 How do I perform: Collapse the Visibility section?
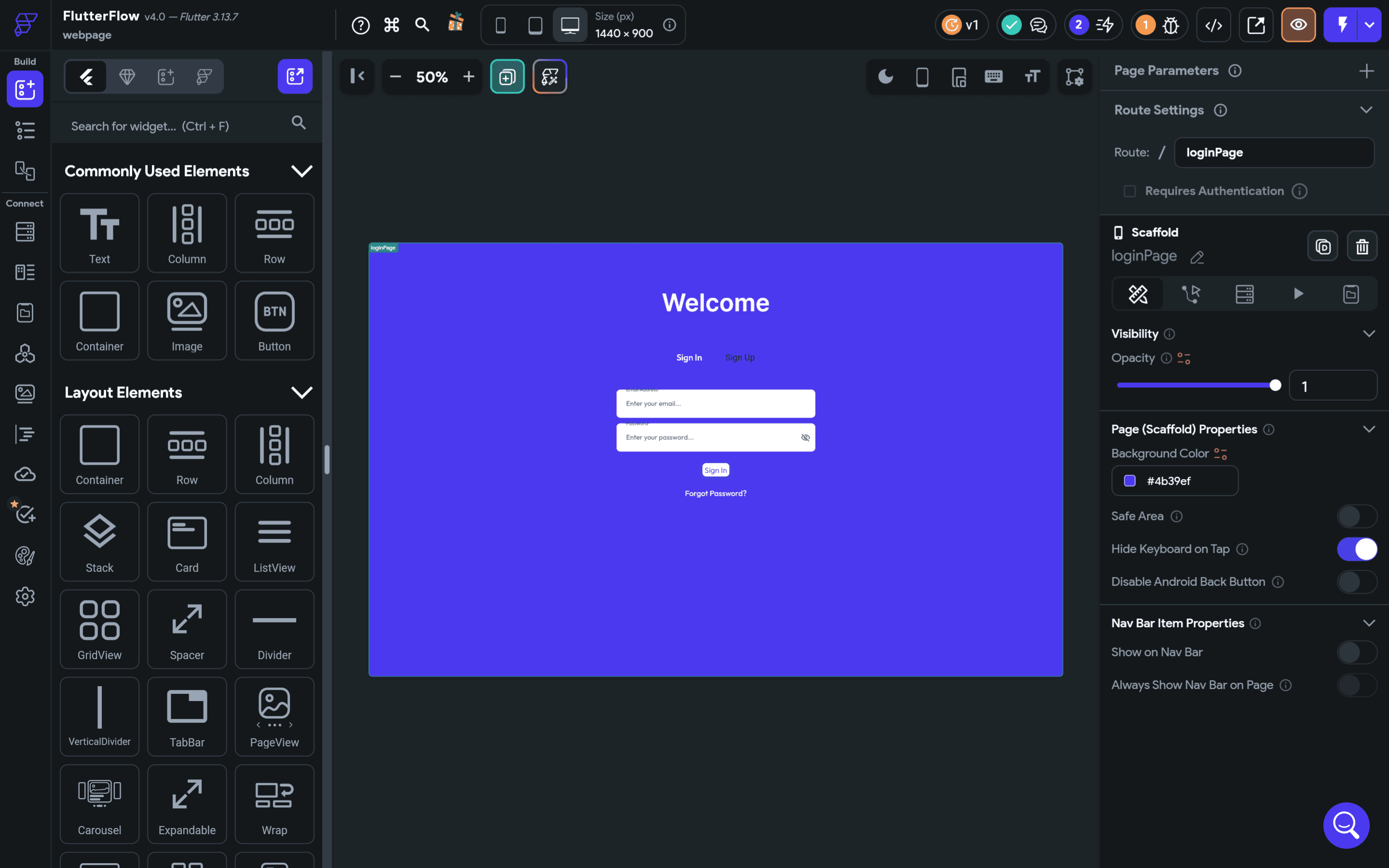point(1369,334)
